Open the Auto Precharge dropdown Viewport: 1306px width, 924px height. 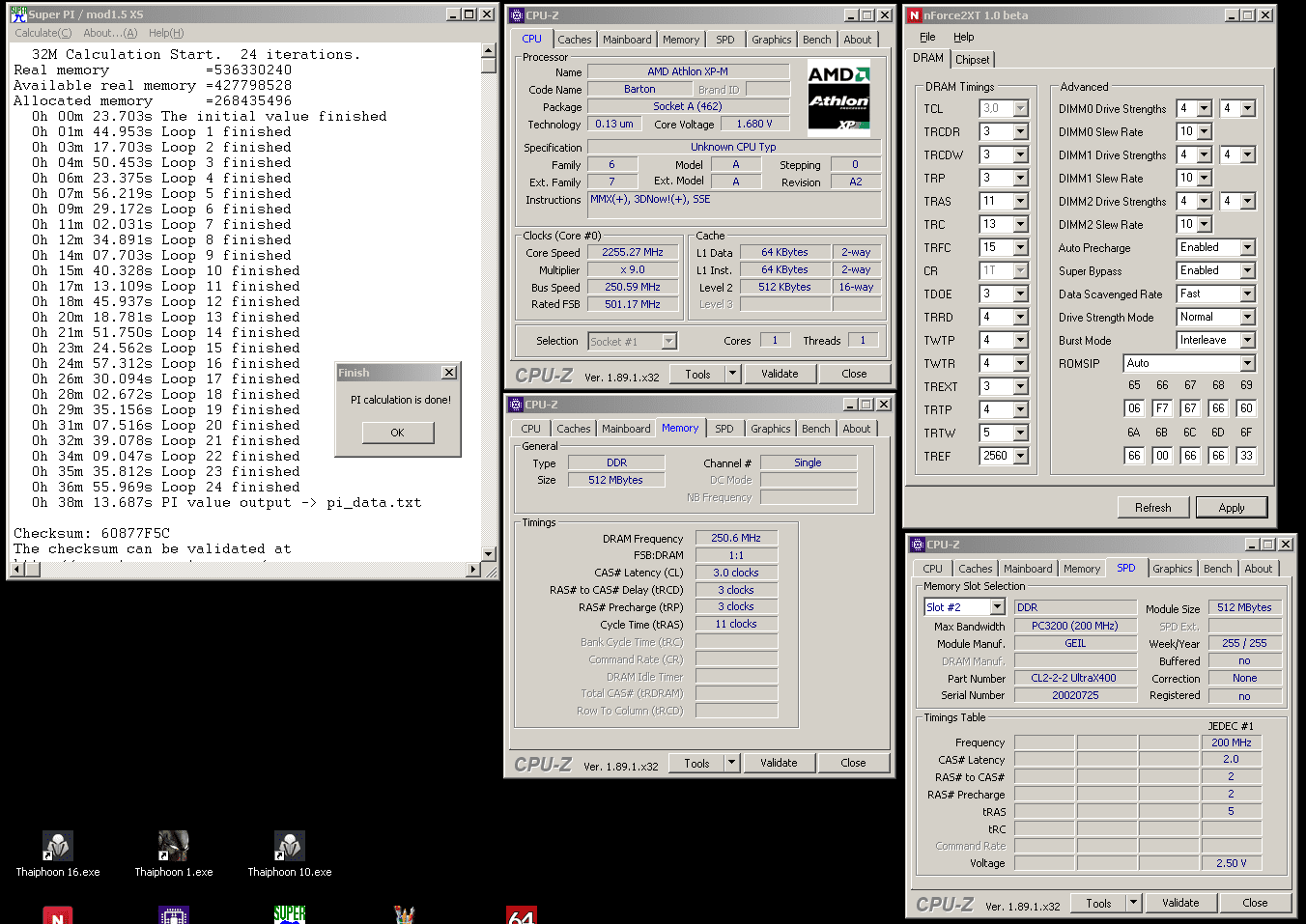pyautogui.click(x=1247, y=247)
